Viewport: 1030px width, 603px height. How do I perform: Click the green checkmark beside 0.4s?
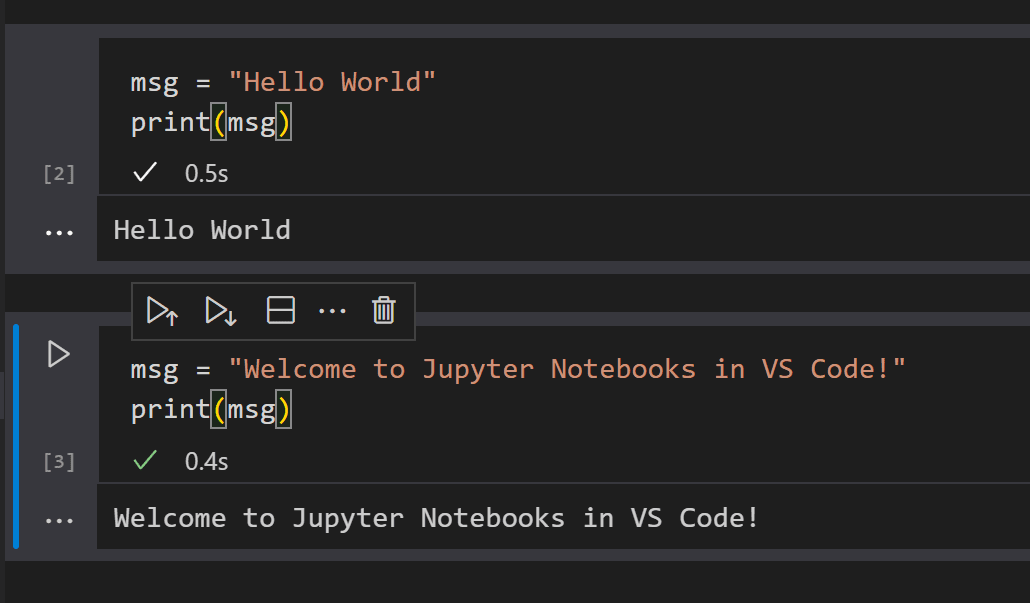144,460
